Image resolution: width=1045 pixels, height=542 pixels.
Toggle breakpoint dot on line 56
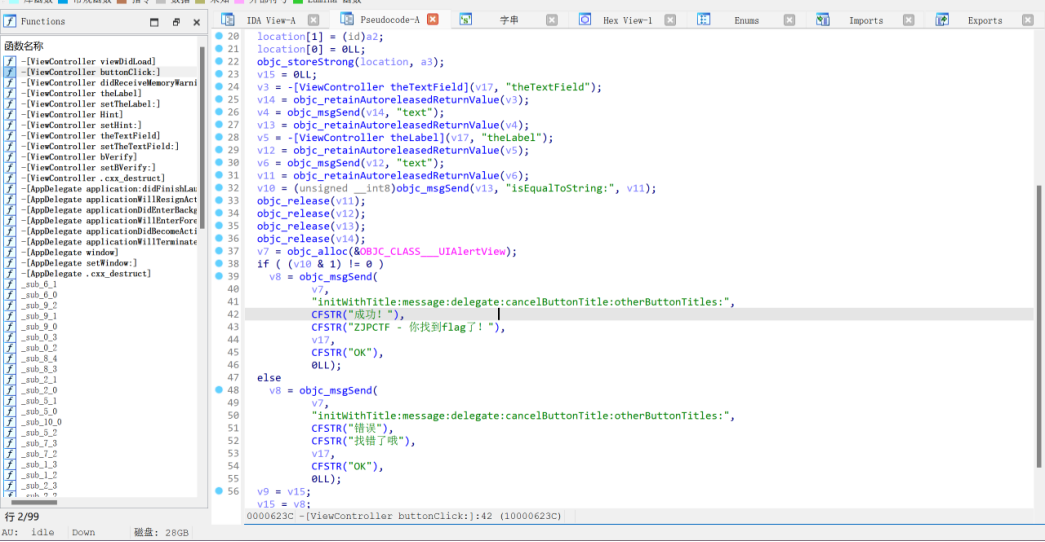(219, 491)
